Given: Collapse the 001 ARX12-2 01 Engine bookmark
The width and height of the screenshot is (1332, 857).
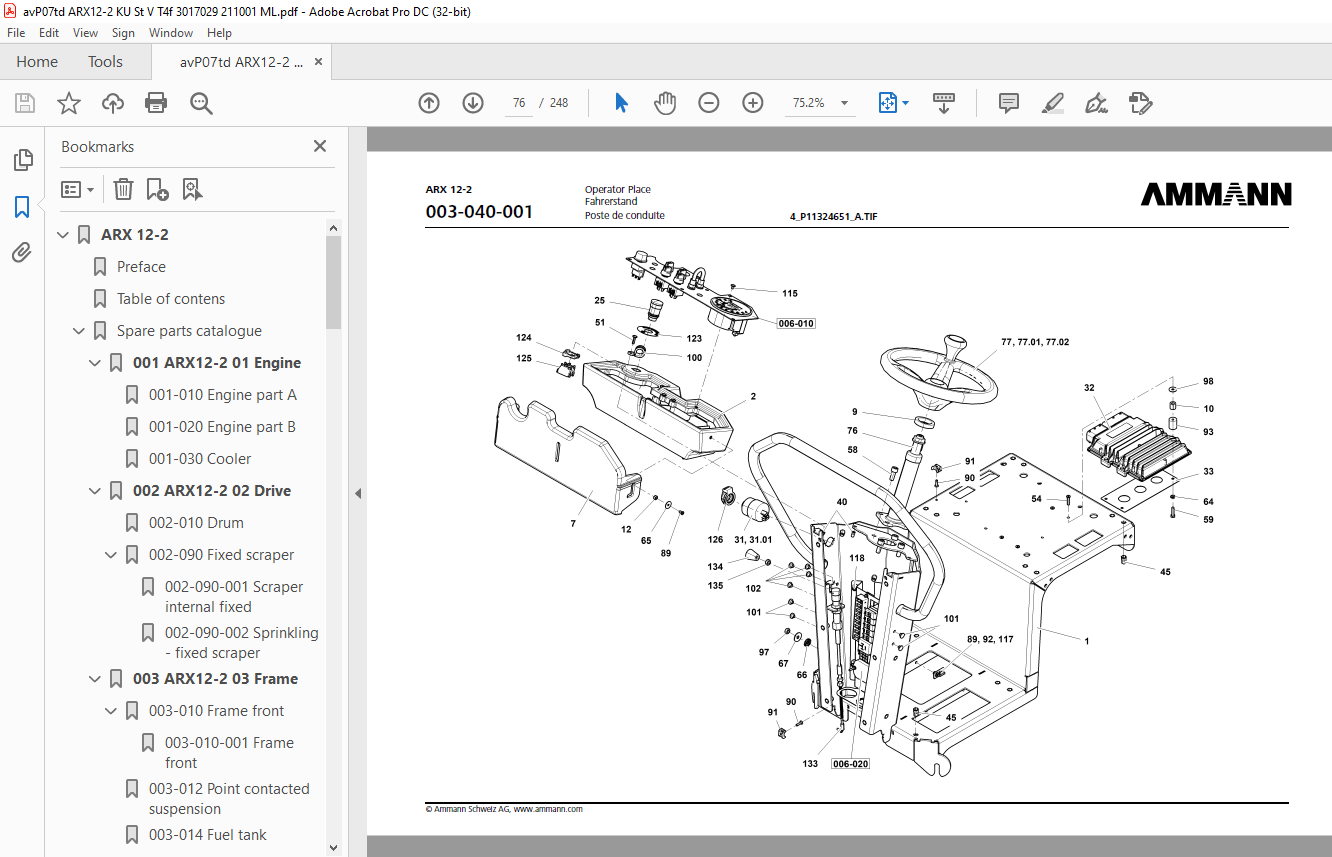Looking at the screenshot, I should [x=95, y=363].
